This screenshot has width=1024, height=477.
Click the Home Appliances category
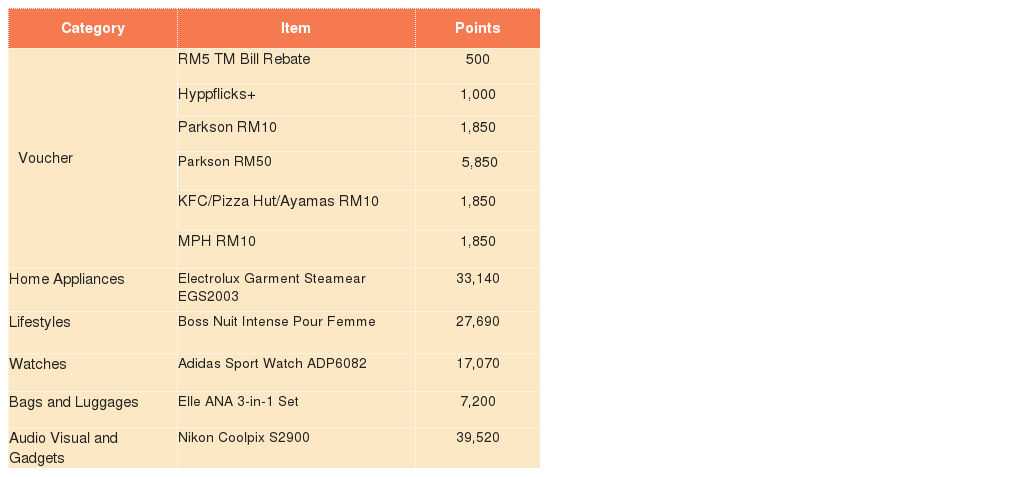(x=67, y=279)
